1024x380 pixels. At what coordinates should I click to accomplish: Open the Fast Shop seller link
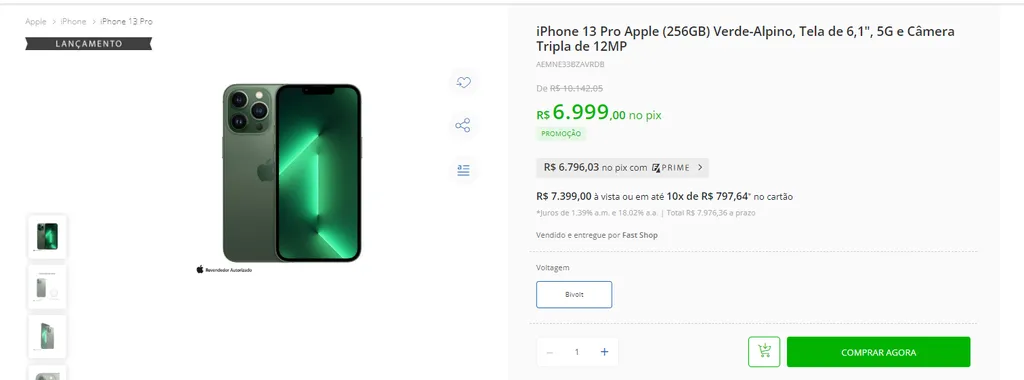point(640,235)
